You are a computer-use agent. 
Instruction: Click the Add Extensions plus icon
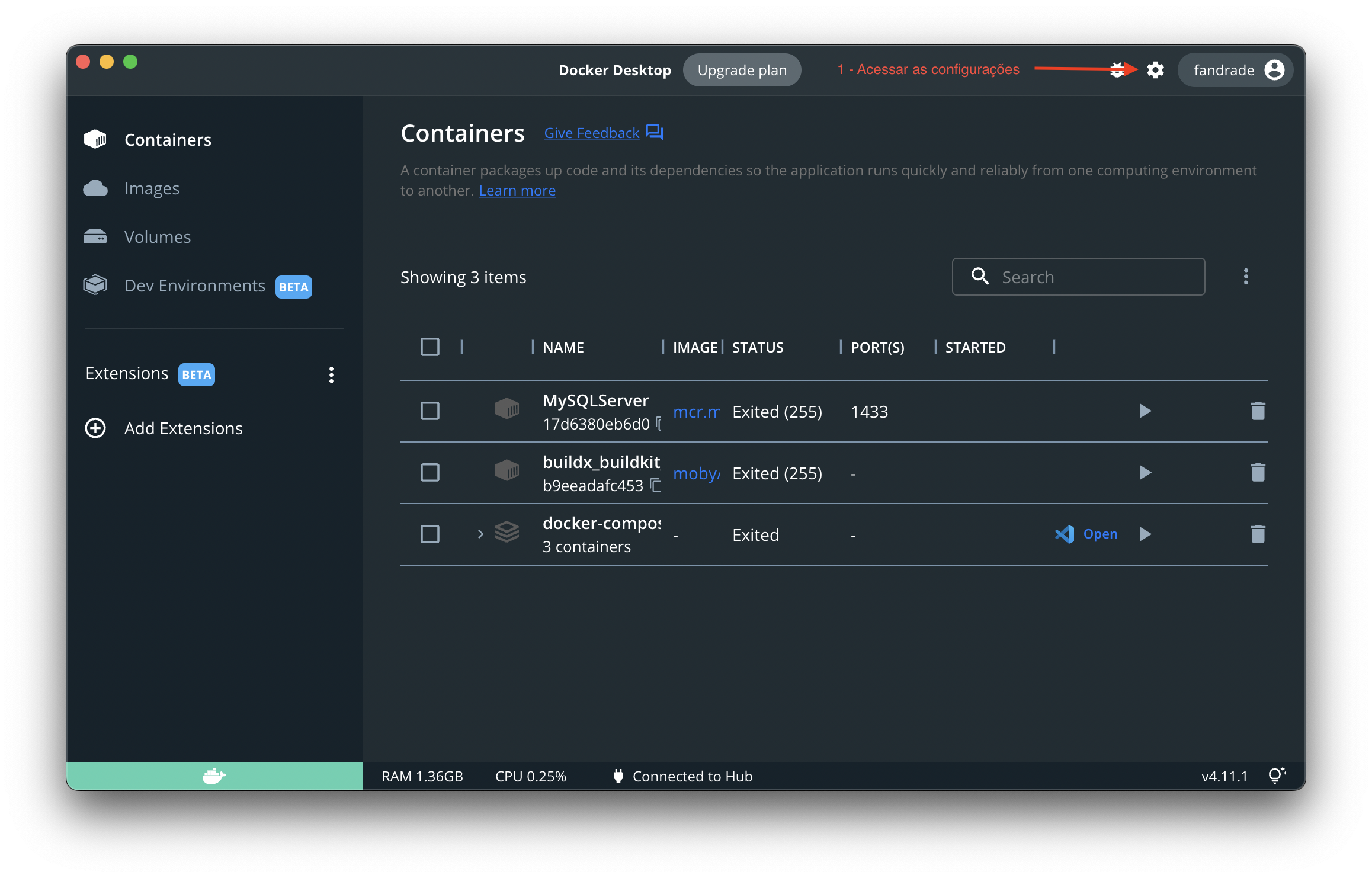(95, 428)
